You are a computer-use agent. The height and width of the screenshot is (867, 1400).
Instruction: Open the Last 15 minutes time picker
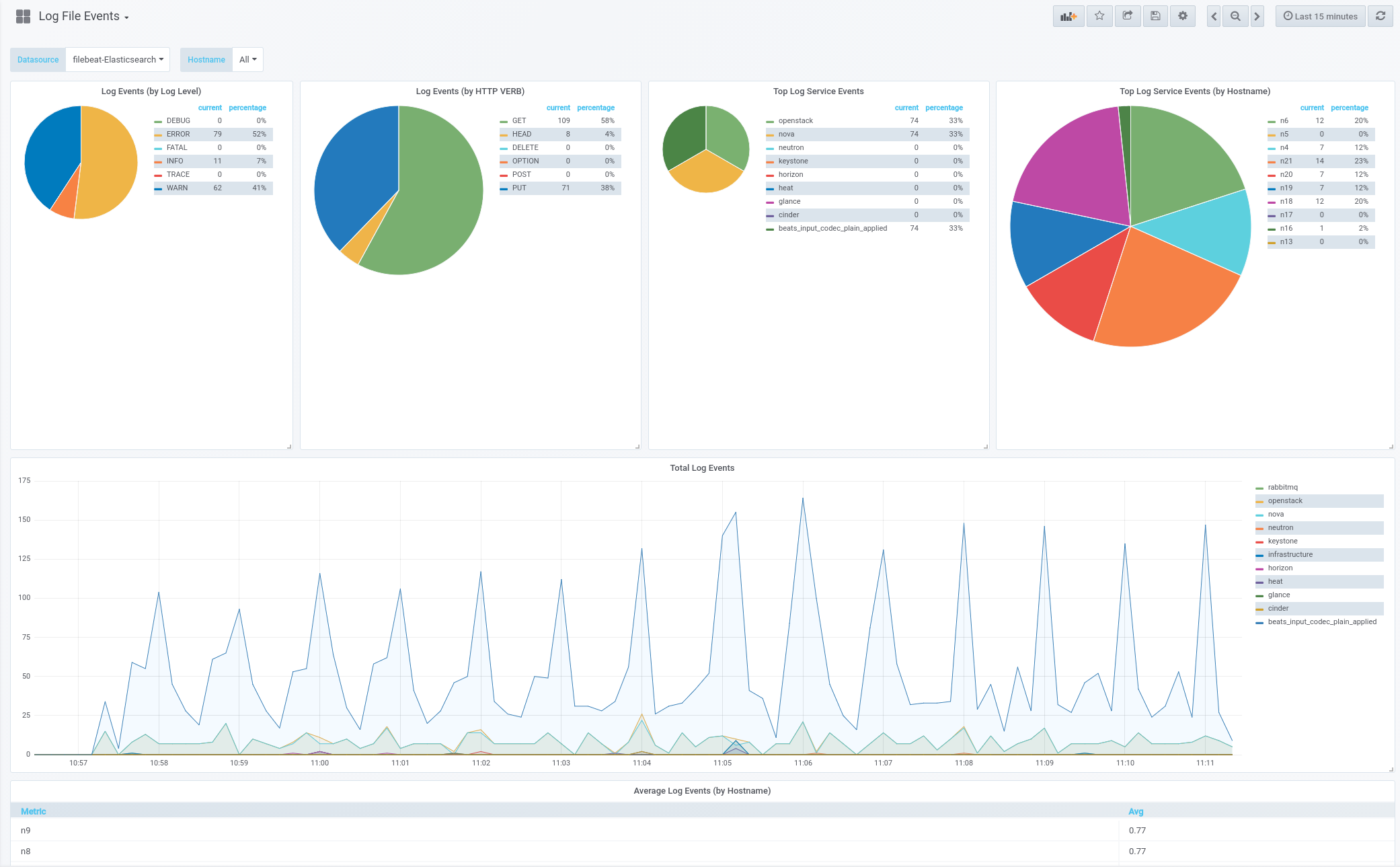coord(1320,16)
